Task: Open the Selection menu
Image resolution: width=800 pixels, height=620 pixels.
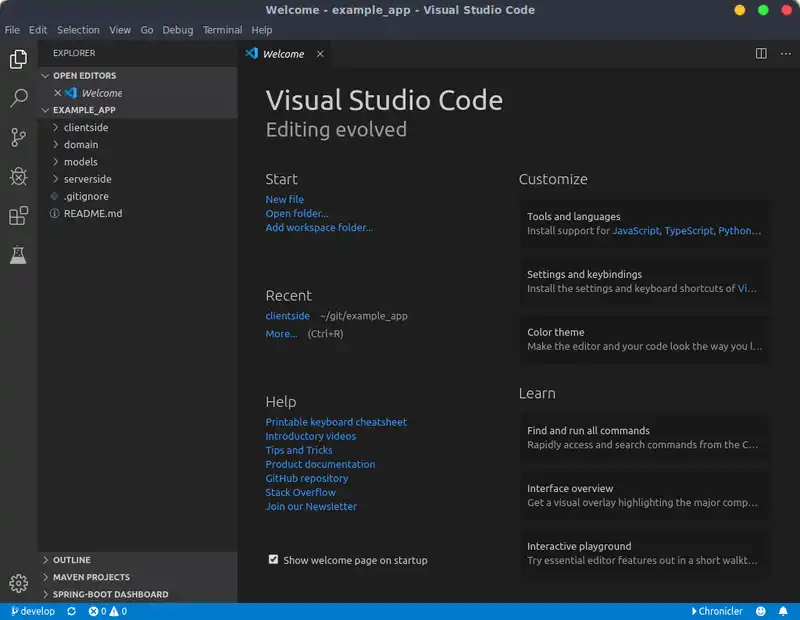Action: [78, 30]
